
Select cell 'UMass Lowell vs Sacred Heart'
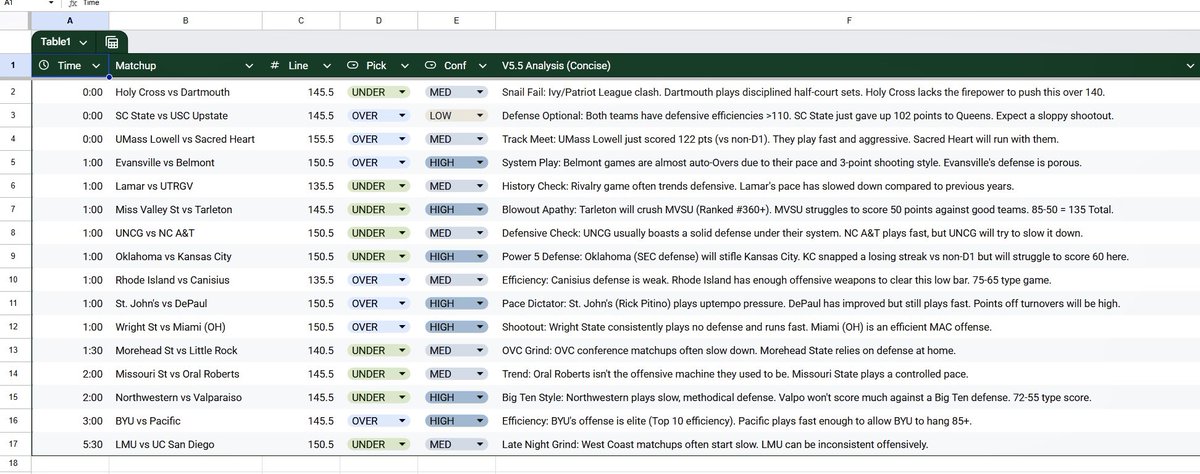(186, 139)
